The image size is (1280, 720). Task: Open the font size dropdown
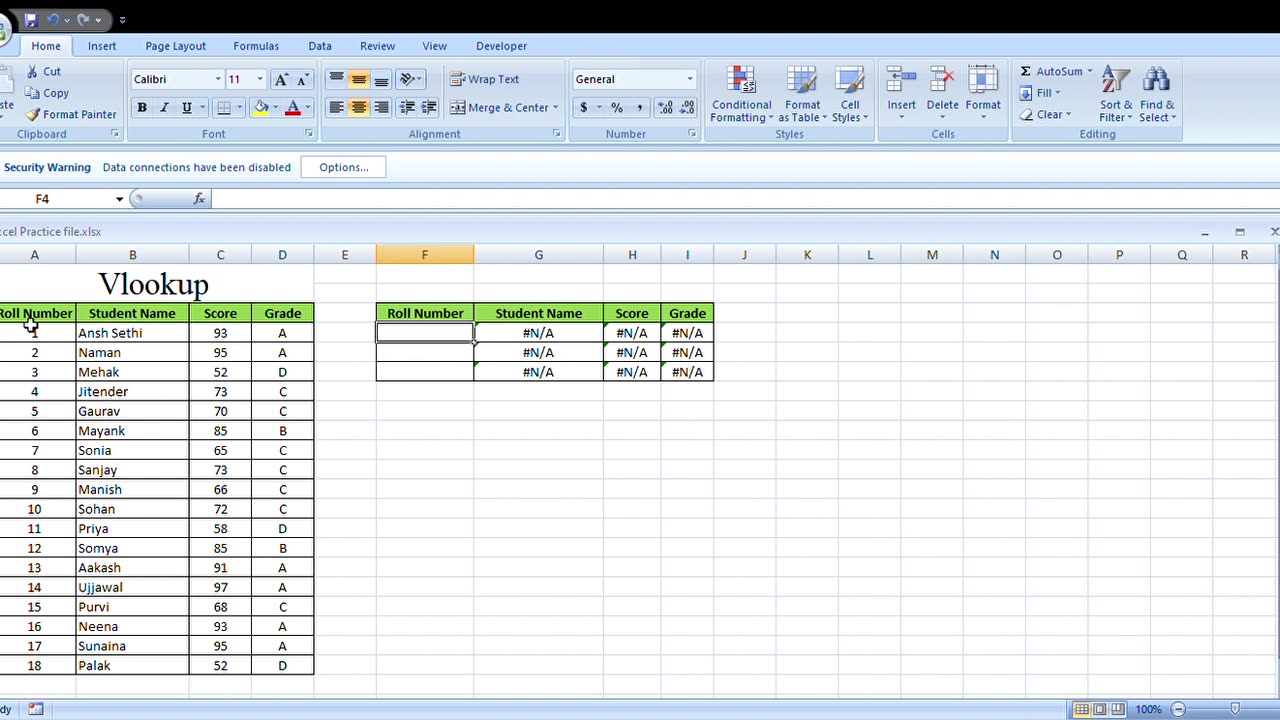click(x=260, y=79)
